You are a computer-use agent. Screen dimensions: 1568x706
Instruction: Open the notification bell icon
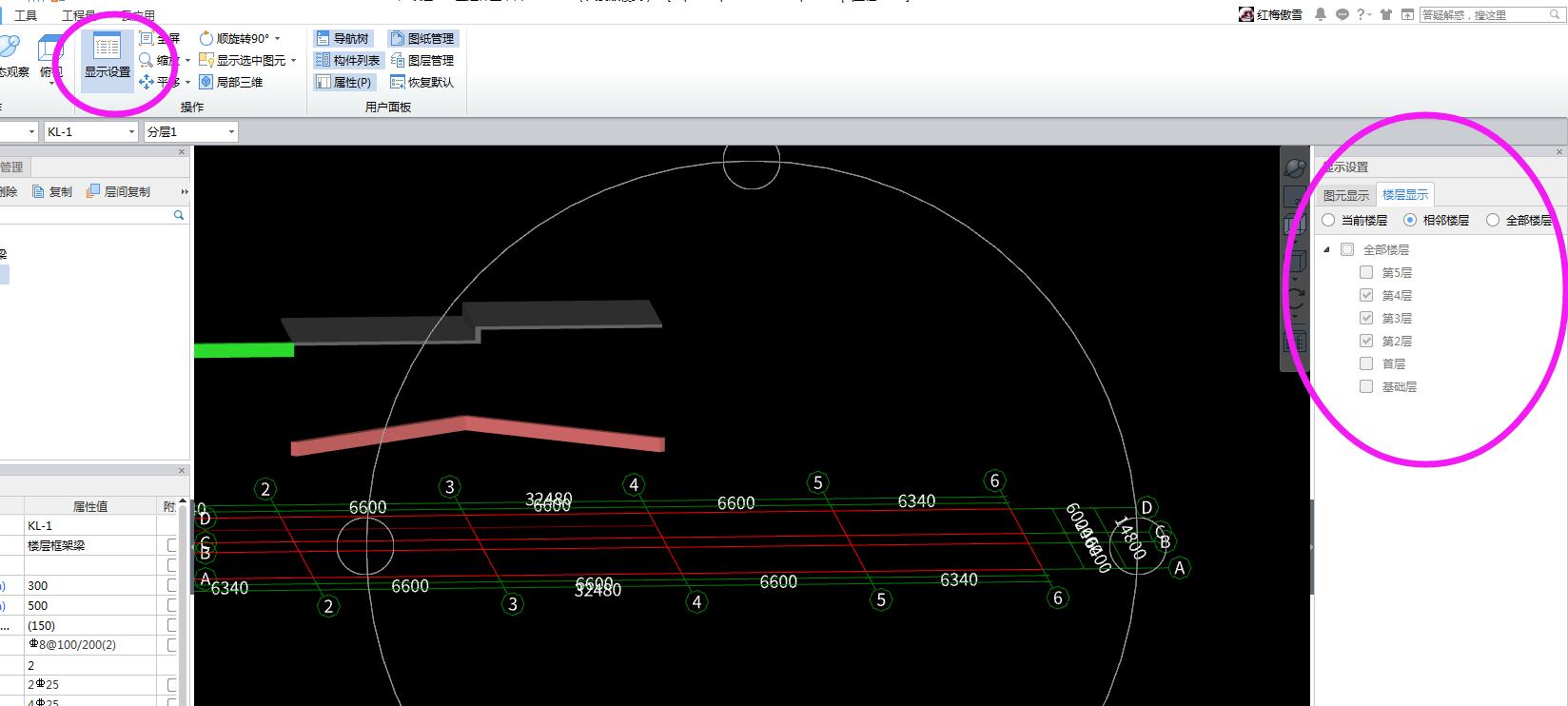click(1321, 14)
